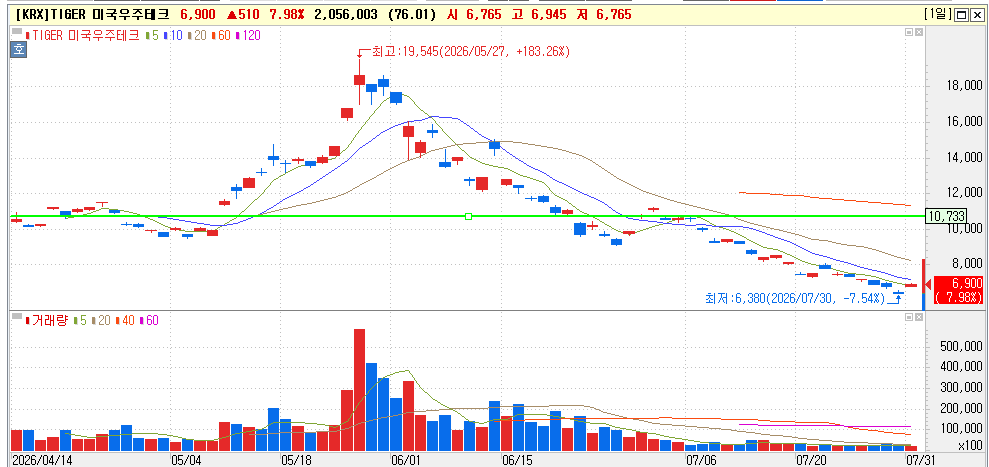Select the 거래량 volume series legend
This screenshot has width=989, height=467.
click(49, 321)
